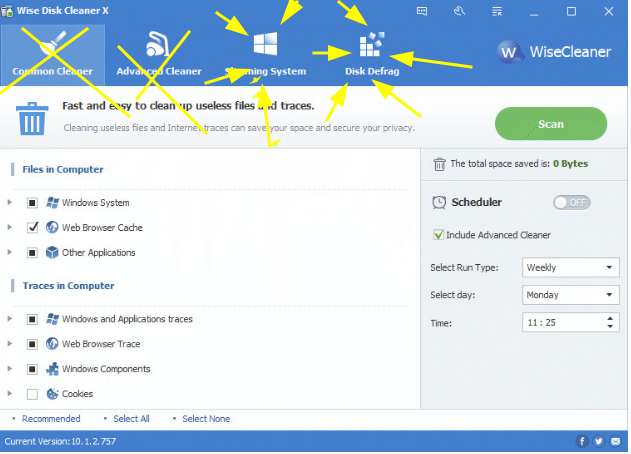Open the settings tools icon in title bar
The image size is (631, 454).
pyautogui.click(x=461, y=11)
